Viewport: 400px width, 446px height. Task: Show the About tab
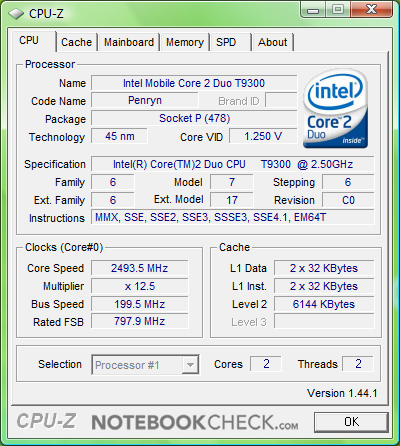click(x=273, y=42)
